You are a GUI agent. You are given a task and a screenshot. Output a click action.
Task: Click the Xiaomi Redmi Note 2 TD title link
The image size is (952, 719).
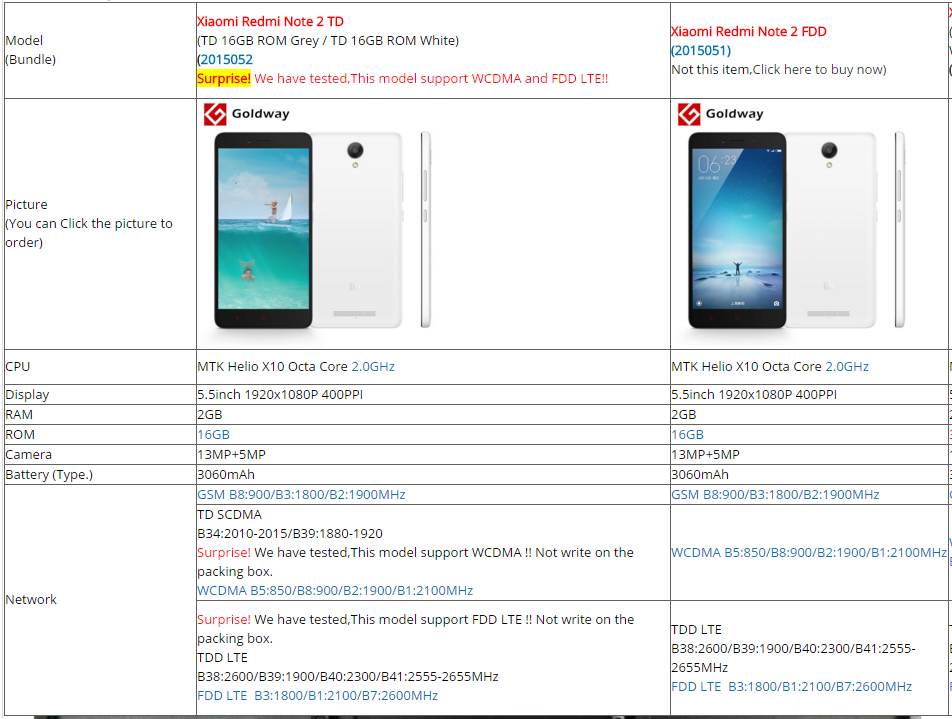coord(270,22)
